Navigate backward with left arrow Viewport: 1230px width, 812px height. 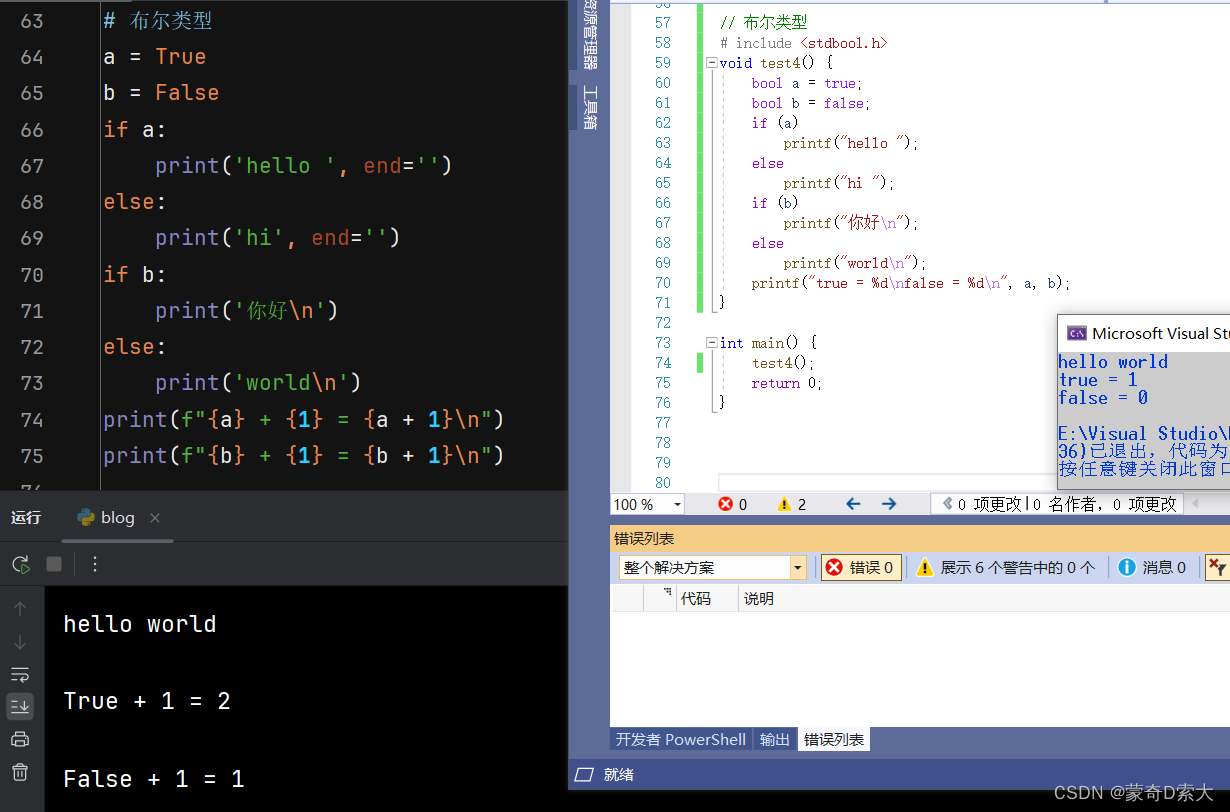[853, 504]
